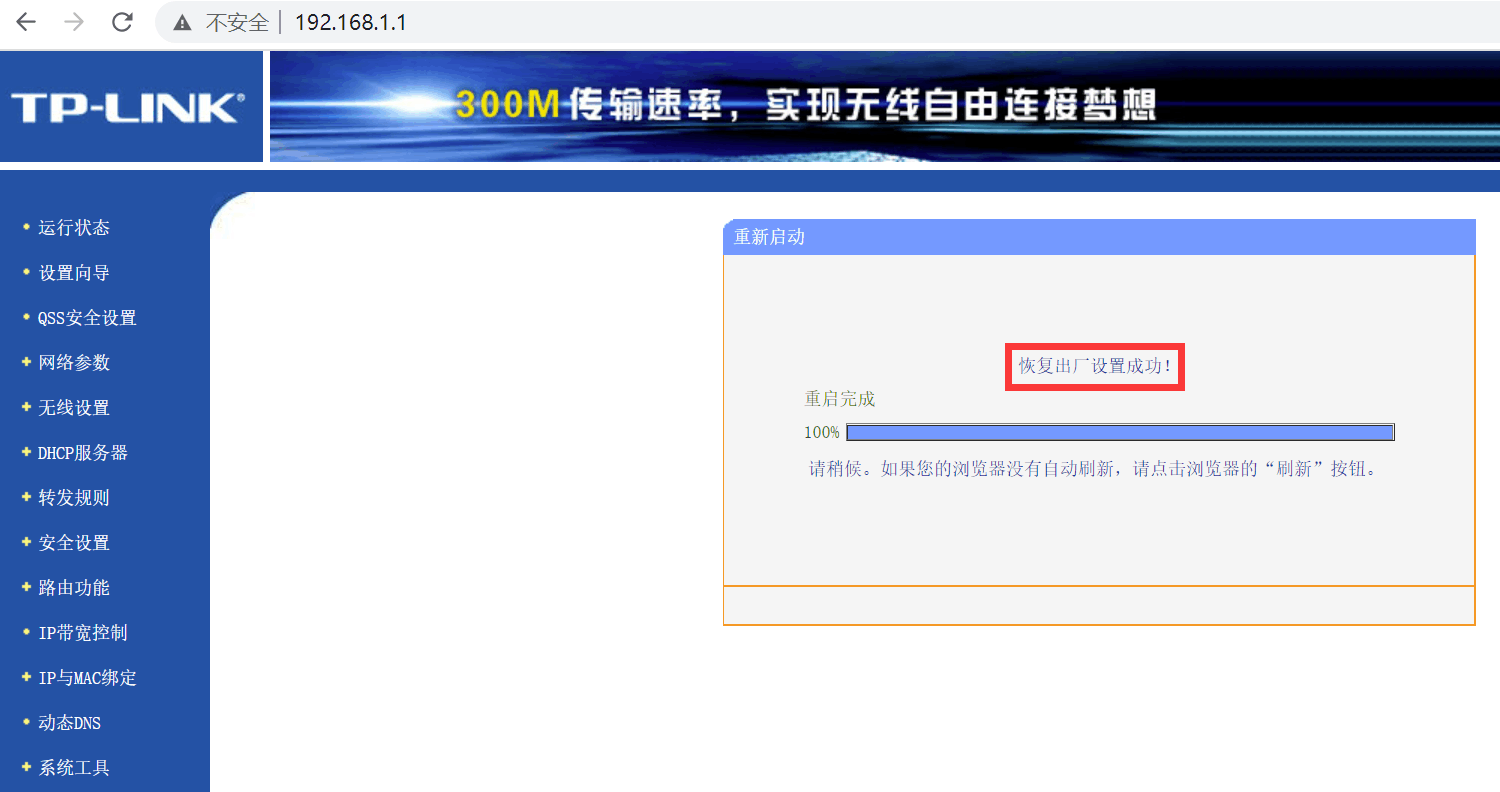Click the 192.168.1.1 address bar
Image resolution: width=1500 pixels, height=792 pixels.
[x=350, y=22]
